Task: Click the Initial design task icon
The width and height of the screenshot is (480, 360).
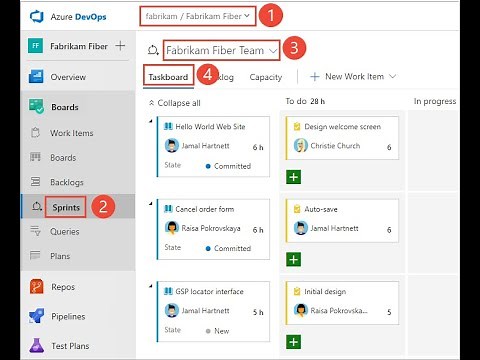Action: point(297,292)
